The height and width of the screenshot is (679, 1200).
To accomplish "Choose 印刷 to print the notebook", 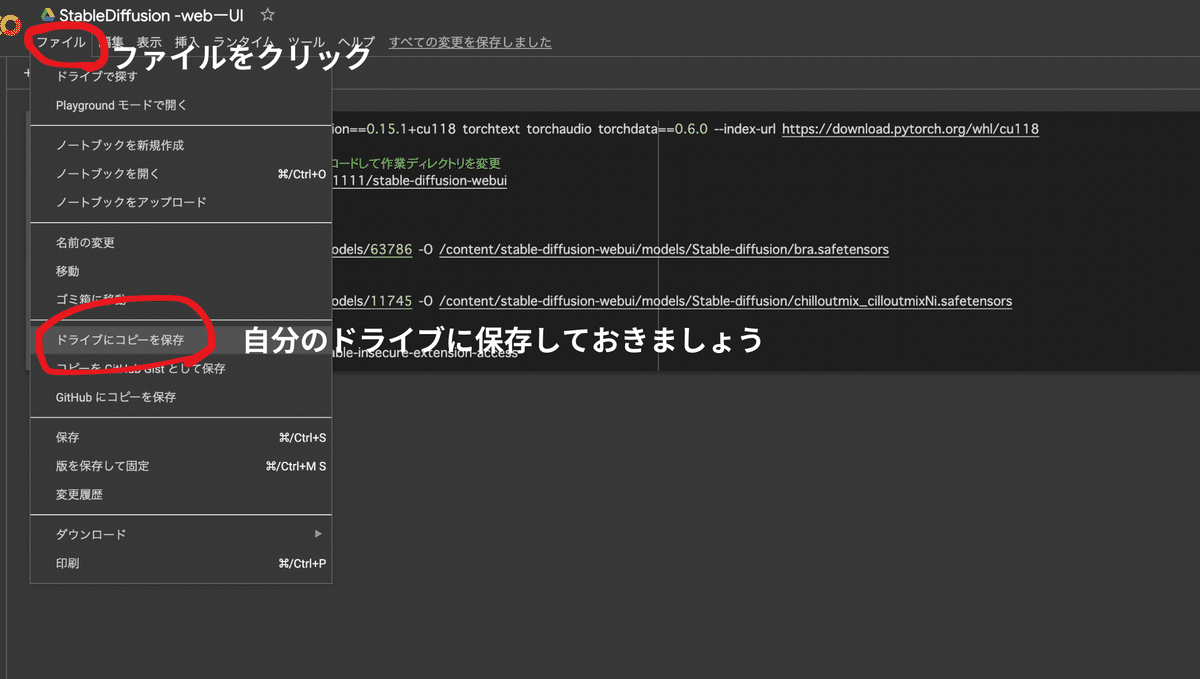I will (180, 563).
